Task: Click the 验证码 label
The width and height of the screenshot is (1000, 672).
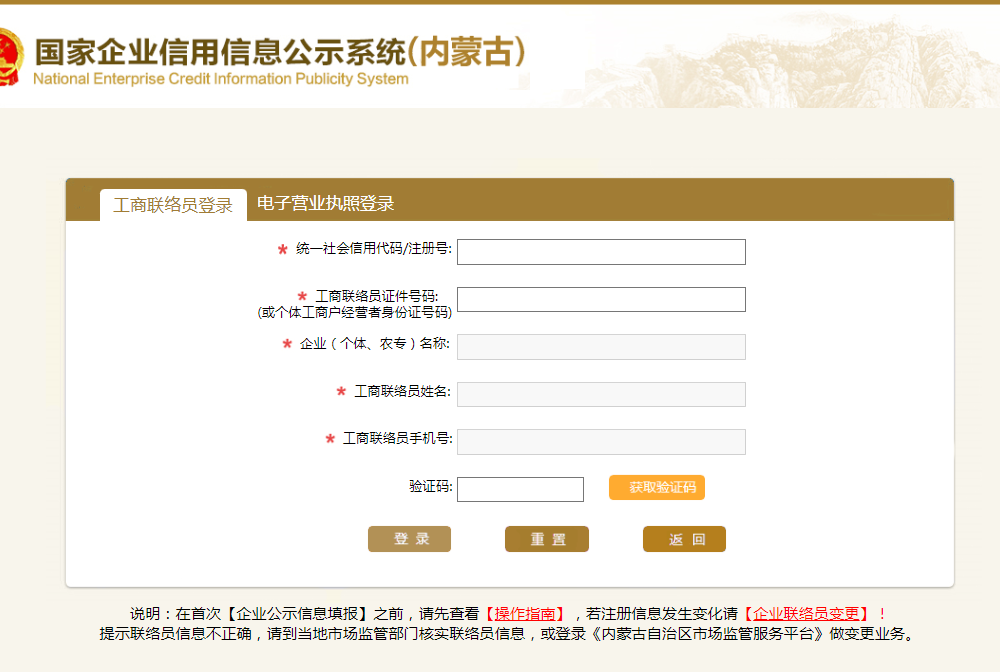Action: tap(430, 486)
